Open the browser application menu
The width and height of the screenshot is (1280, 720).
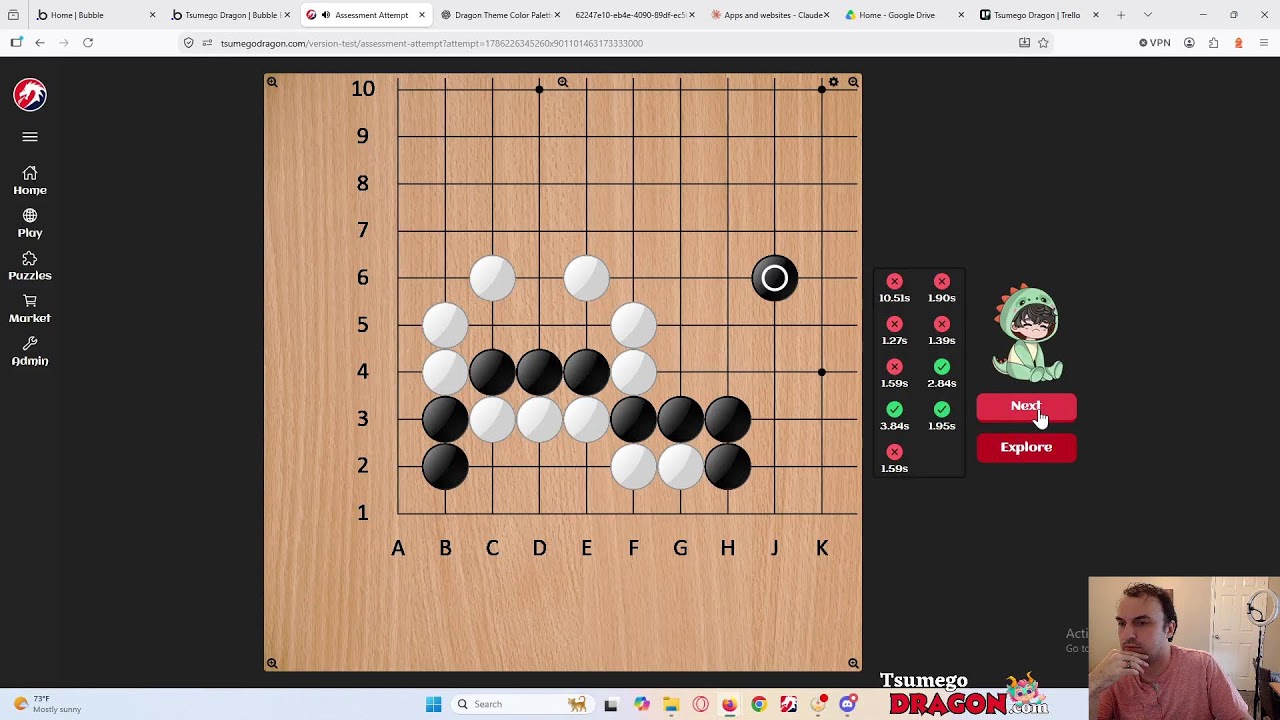click(1264, 43)
